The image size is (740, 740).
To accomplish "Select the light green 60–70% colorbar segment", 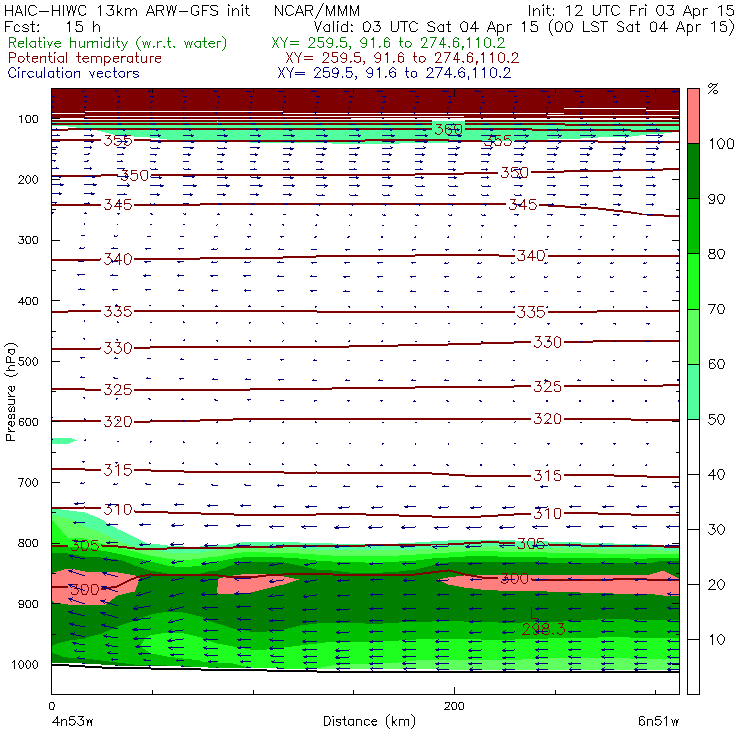I will 693,336.
